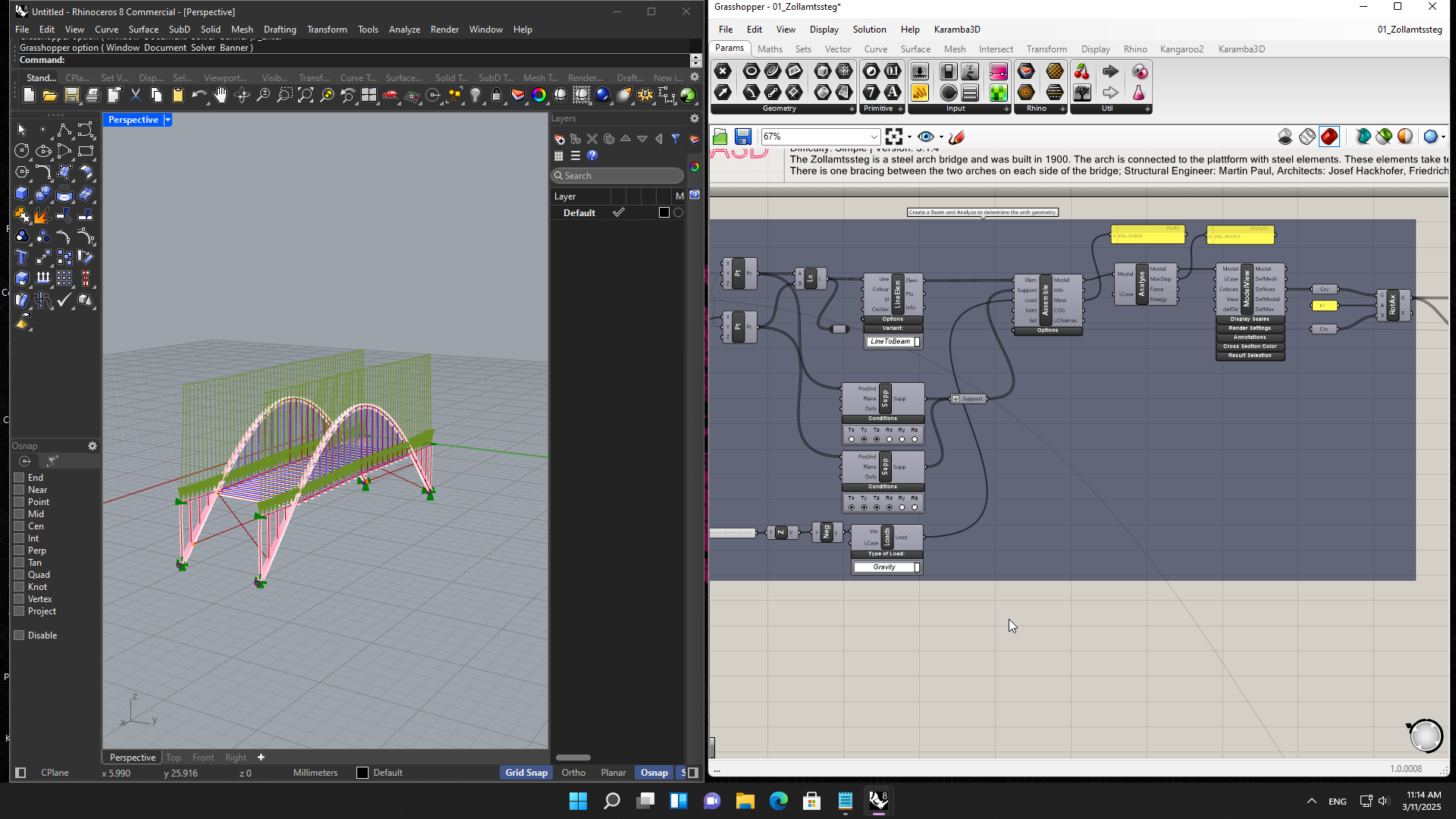The height and width of the screenshot is (819, 1456).
Task: Enable the Int object snap checkbox
Action: (x=20, y=538)
